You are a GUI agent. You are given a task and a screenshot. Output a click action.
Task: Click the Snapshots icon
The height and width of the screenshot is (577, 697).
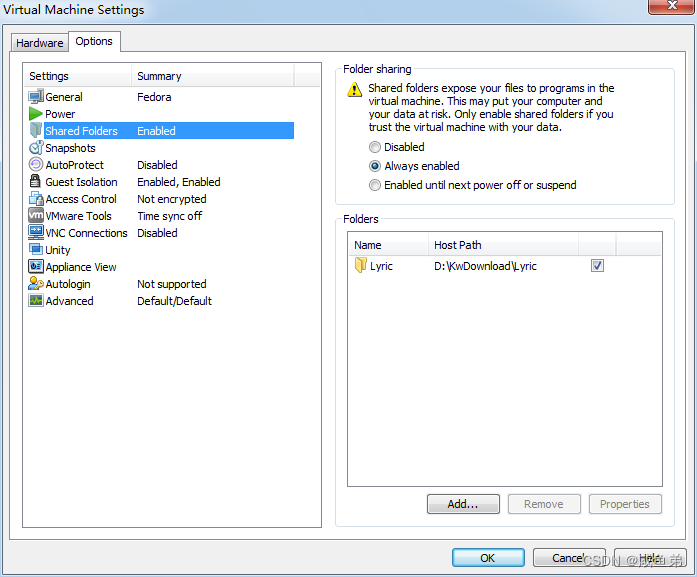(x=36, y=148)
